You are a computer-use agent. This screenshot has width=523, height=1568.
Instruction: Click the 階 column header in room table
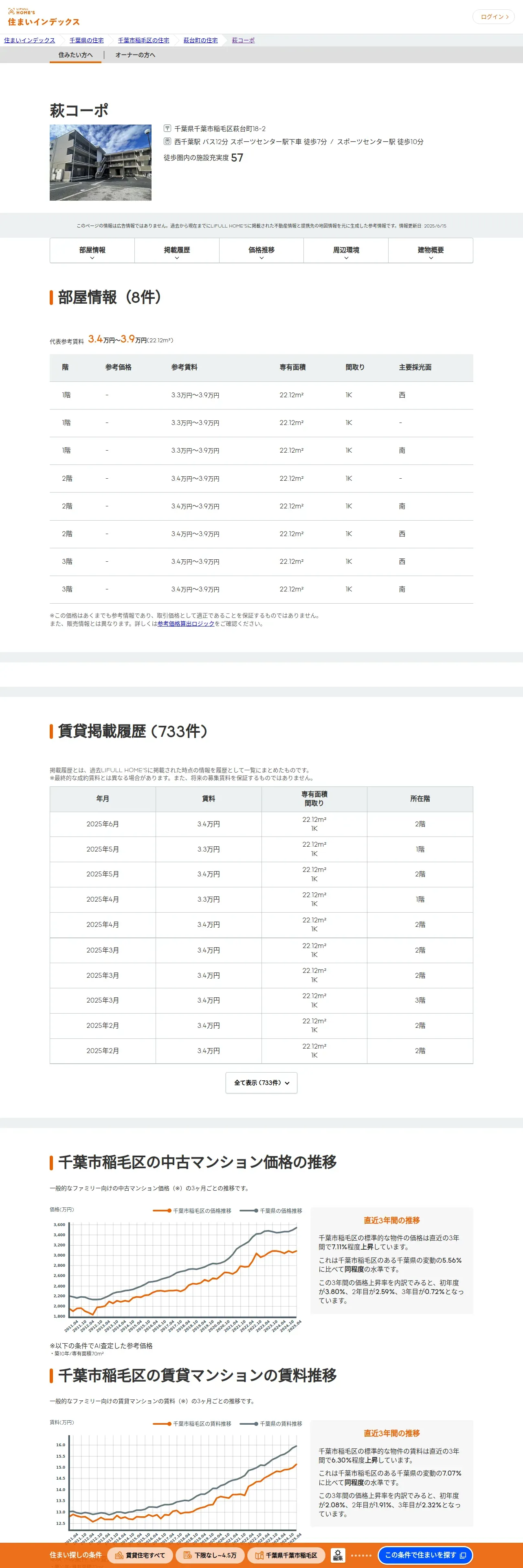[65, 367]
